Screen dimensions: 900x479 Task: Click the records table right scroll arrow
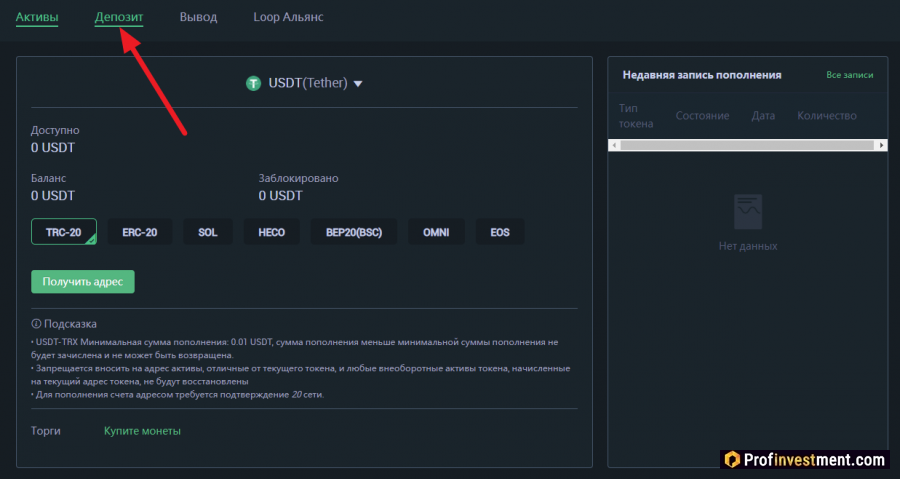coord(882,145)
